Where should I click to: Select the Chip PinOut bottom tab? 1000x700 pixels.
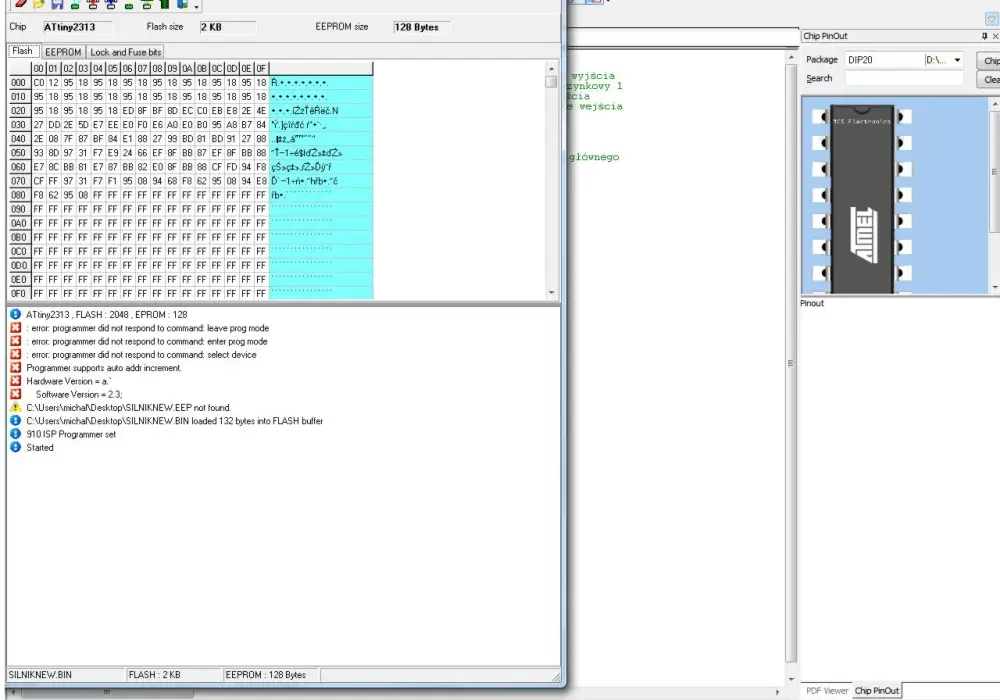[x=877, y=690]
